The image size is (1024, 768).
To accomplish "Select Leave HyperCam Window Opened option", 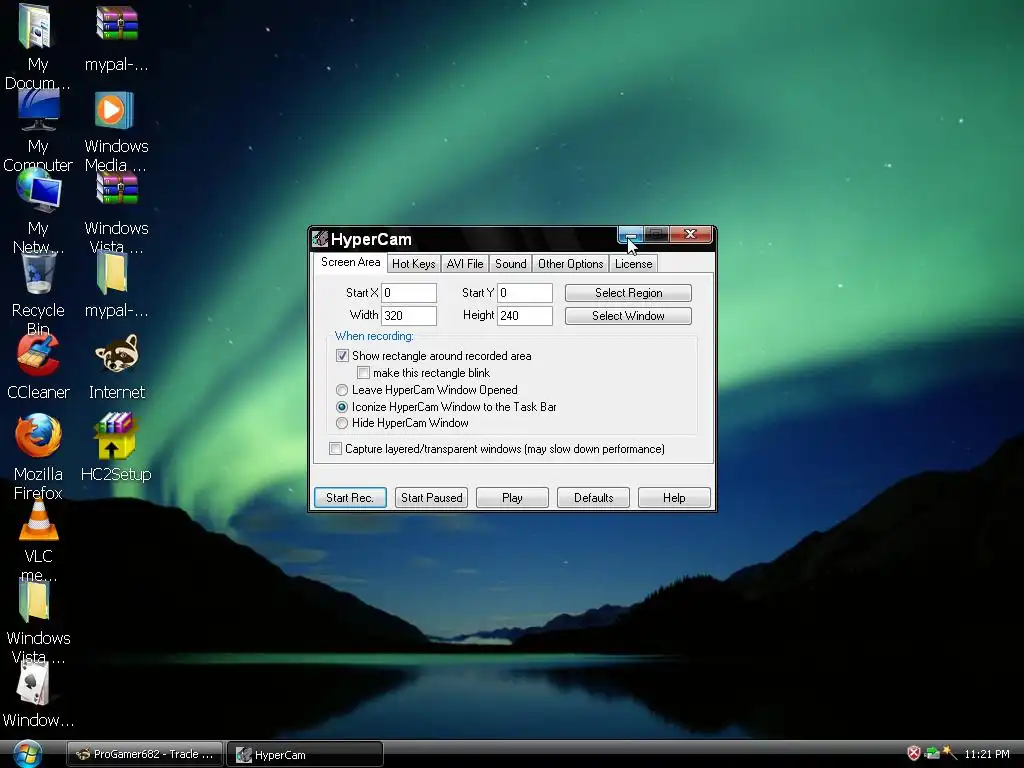I will pyautogui.click(x=342, y=390).
